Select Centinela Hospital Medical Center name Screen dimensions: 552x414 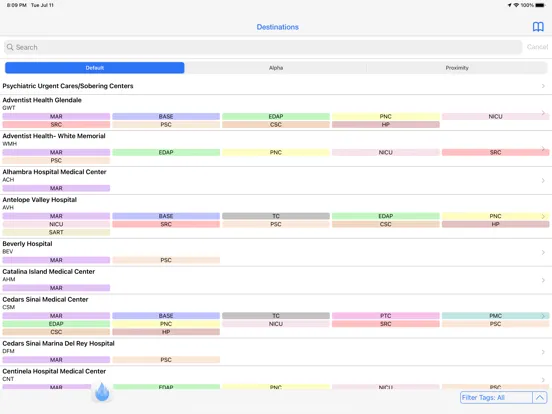click(54, 371)
